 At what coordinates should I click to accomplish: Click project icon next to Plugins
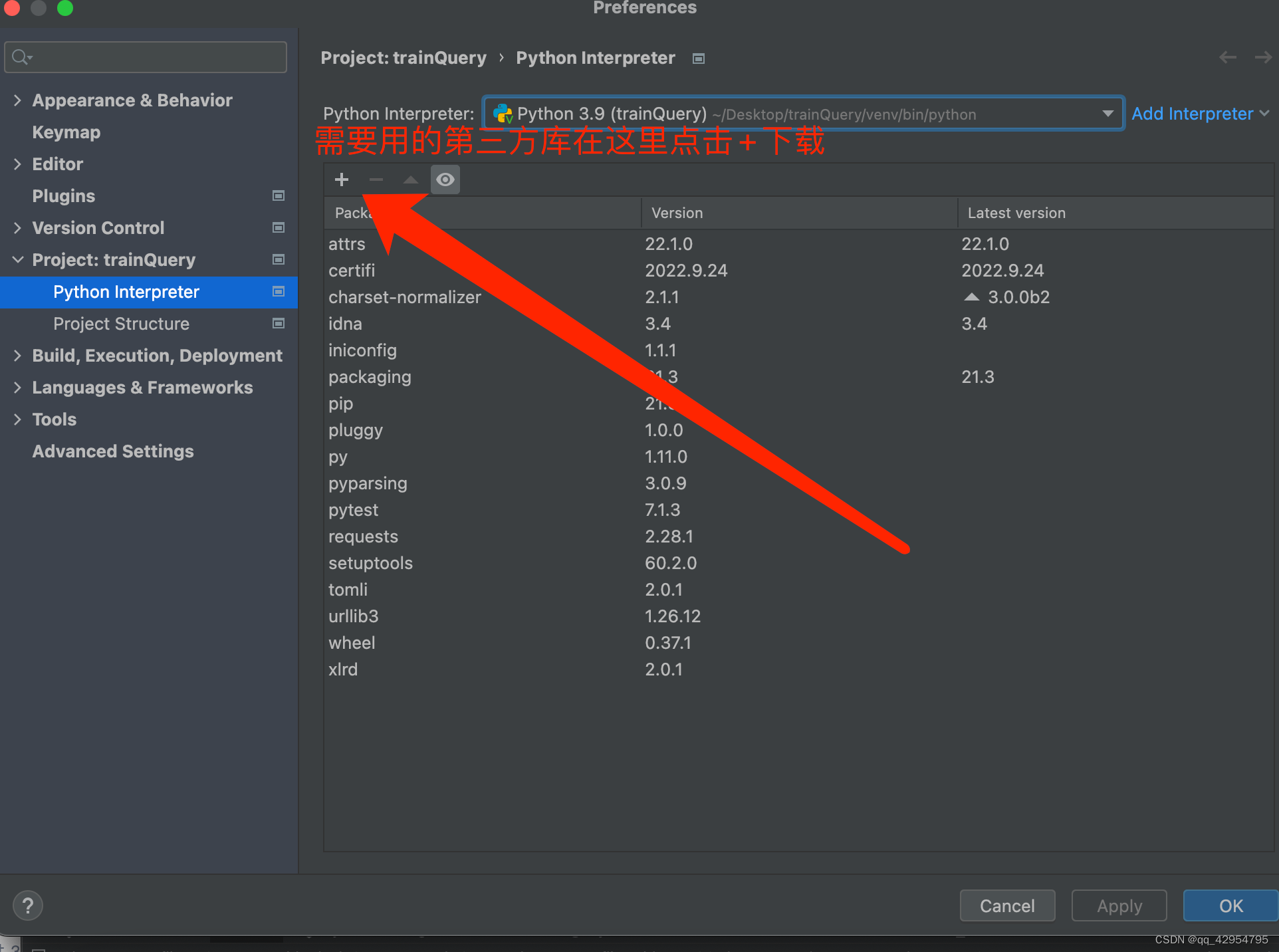pyautogui.click(x=279, y=195)
